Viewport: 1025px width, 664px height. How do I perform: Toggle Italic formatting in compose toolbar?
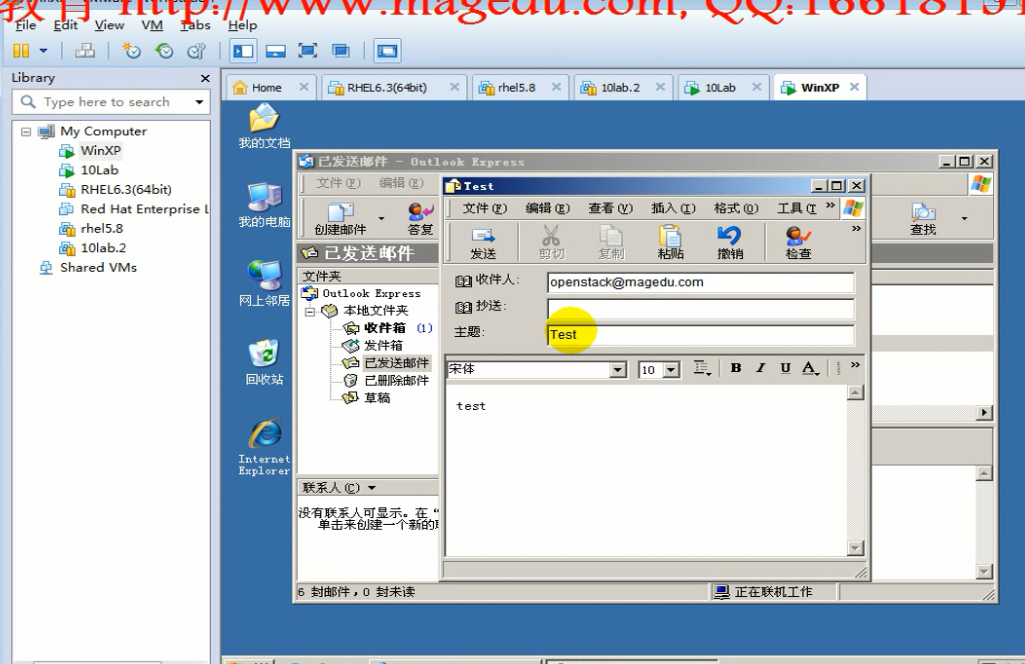(x=760, y=368)
